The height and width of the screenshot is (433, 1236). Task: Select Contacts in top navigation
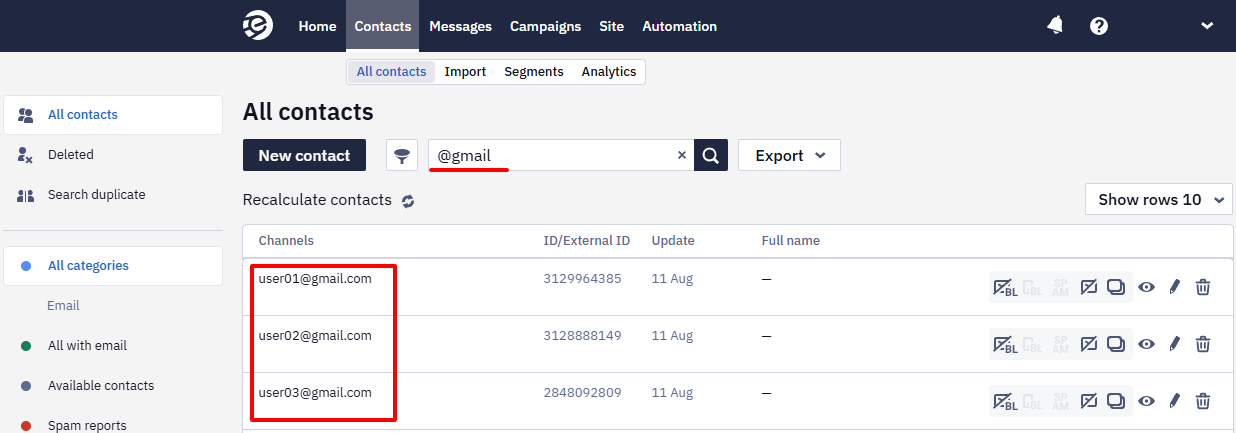coord(383,26)
